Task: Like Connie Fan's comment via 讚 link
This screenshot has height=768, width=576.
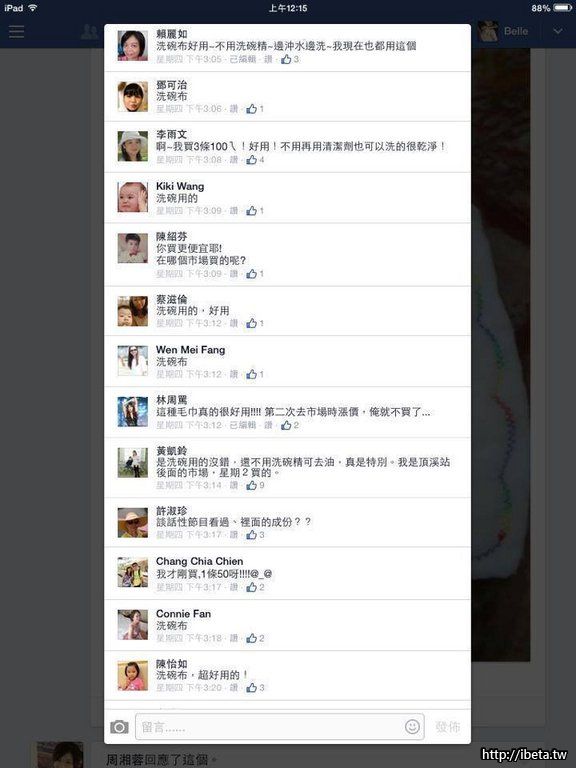Action: pyautogui.click(x=234, y=638)
